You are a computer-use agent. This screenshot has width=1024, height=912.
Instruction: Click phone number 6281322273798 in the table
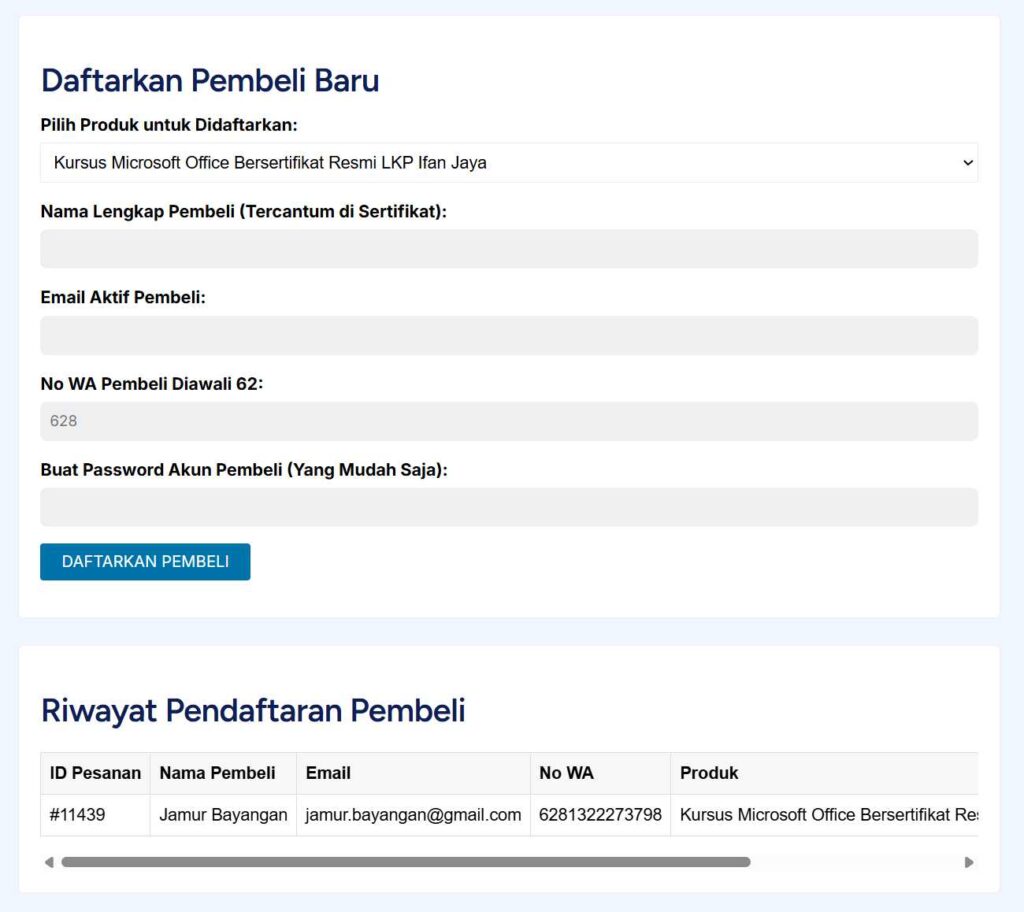pyautogui.click(x=600, y=815)
